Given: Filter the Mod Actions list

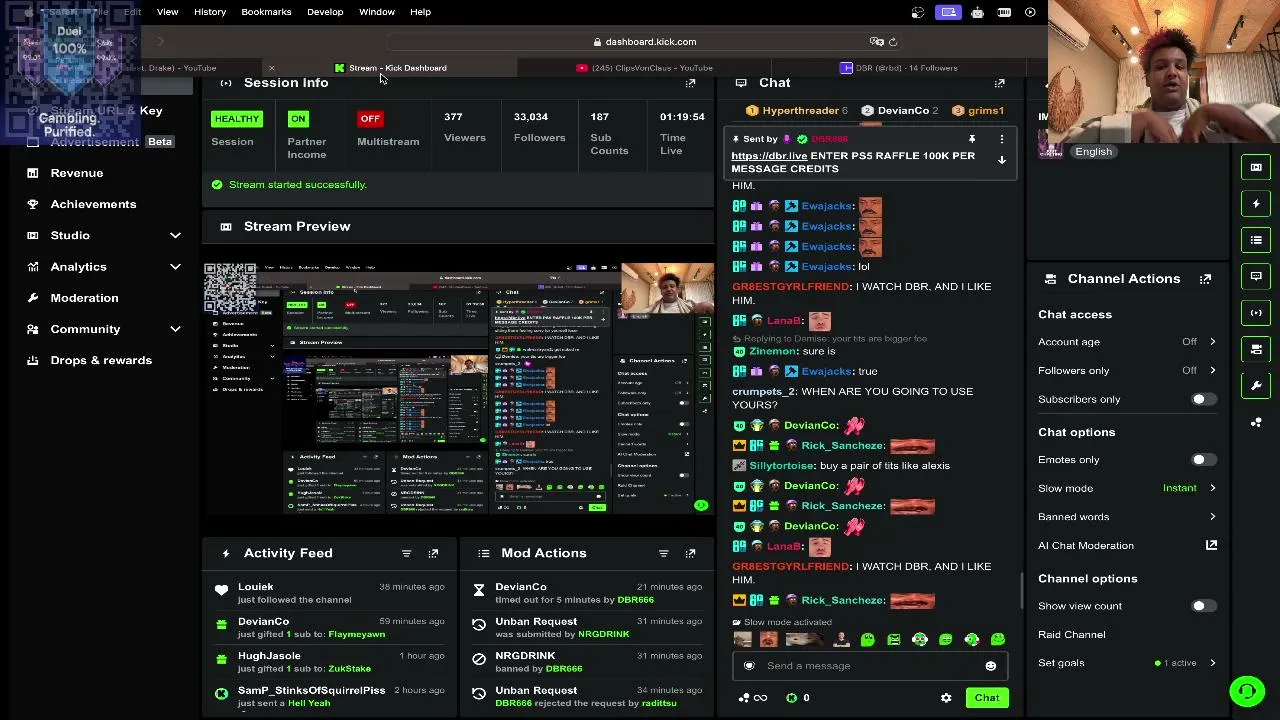Looking at the screenshot, I should (x=663, y=553).
